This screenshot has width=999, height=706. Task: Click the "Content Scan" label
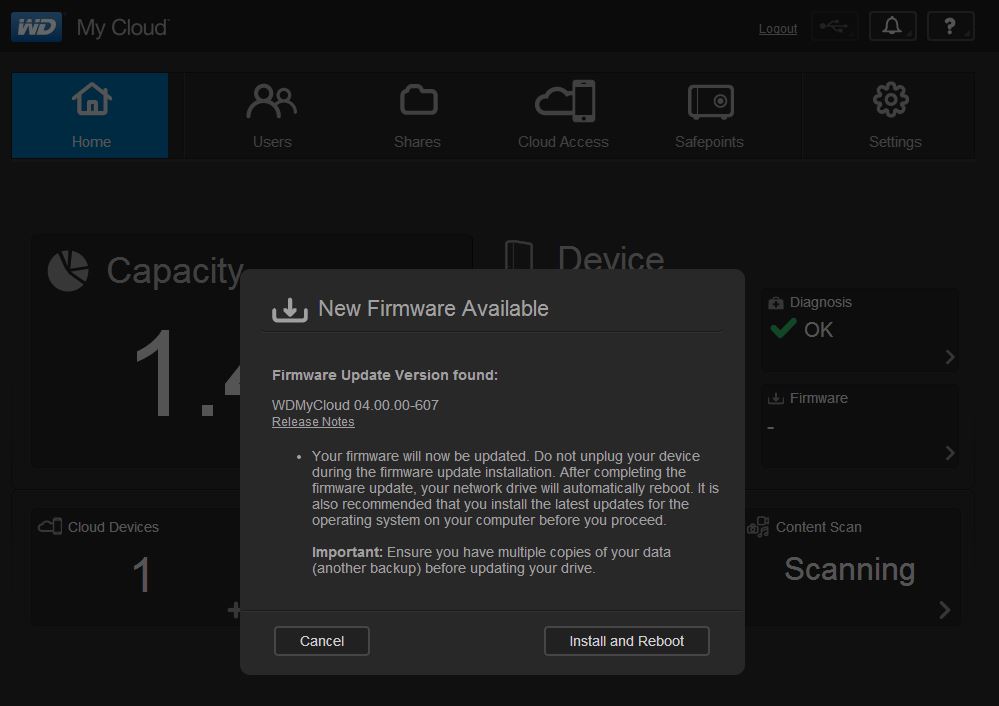coord(819,527)
